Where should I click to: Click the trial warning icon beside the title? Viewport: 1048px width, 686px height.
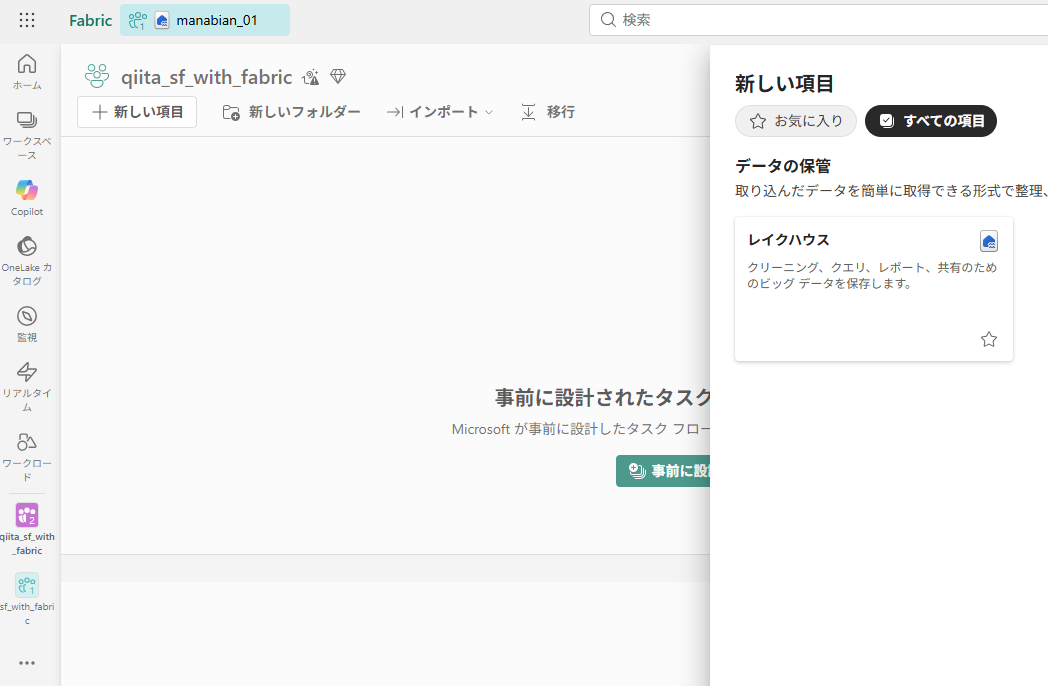click(x=311, y=77)
